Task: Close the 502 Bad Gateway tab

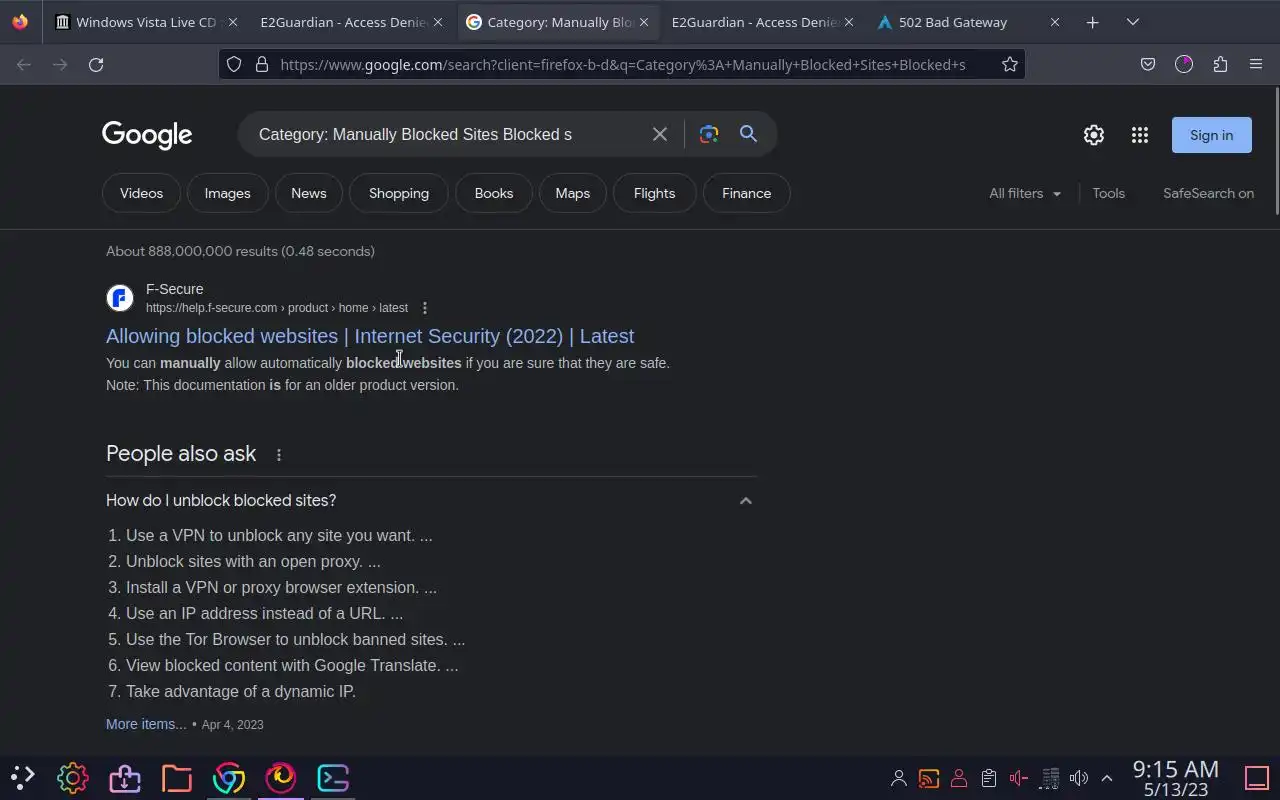Action: 1054,22
